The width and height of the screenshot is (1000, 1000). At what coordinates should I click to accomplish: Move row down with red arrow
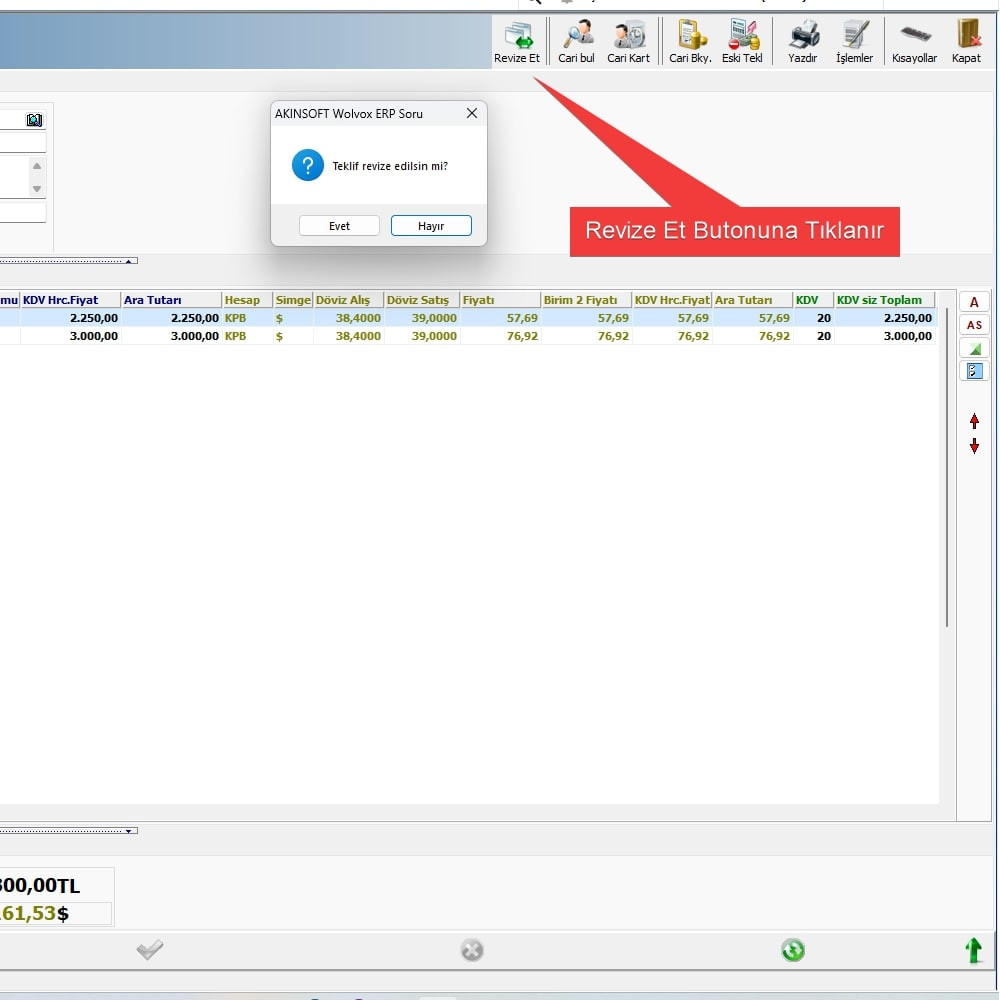click(974, 447)
